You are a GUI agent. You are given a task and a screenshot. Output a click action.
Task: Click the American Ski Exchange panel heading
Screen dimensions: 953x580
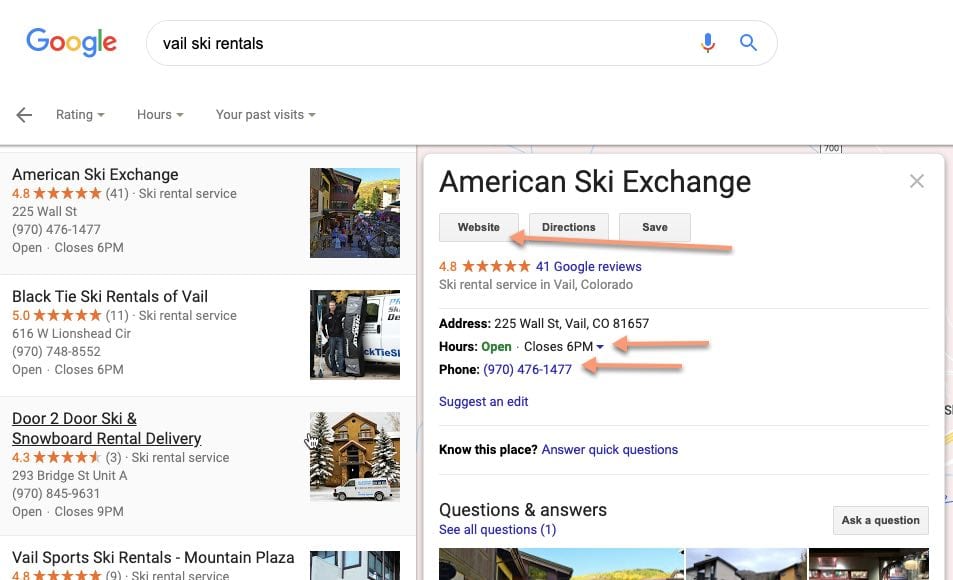pyautogui.click(x=595, y=182)
